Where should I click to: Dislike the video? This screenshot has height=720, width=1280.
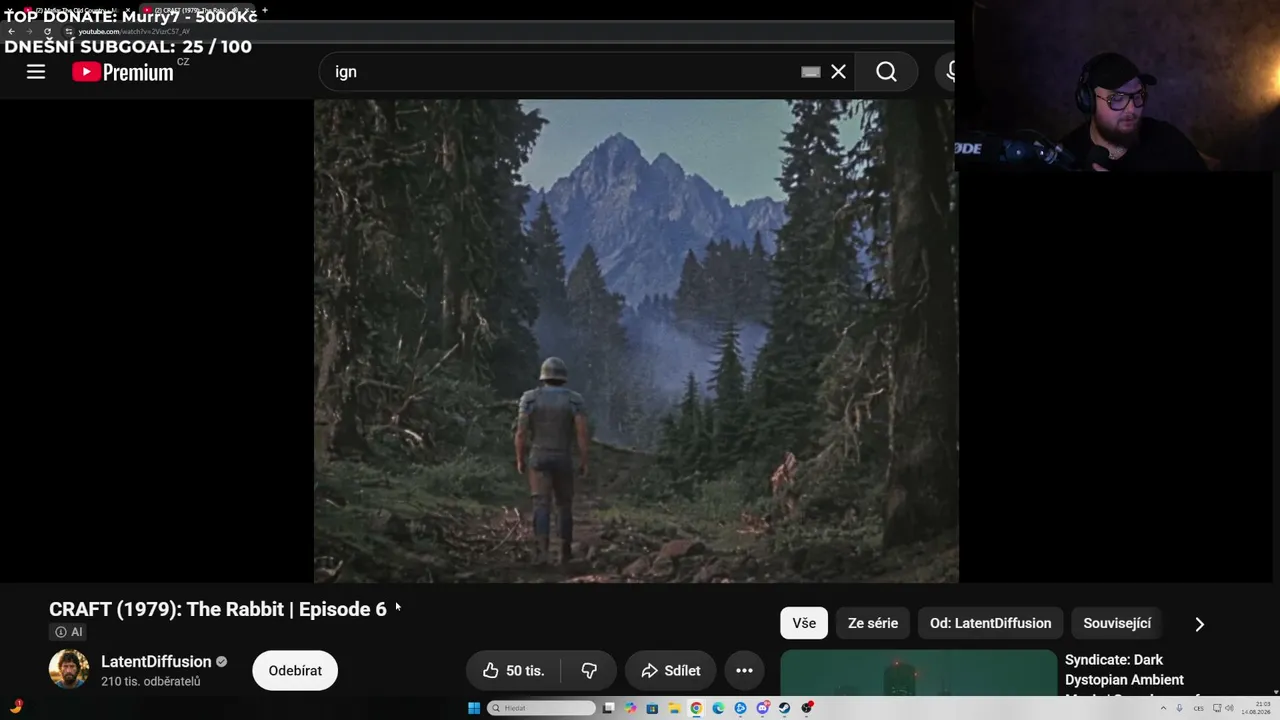click(x=589, y=670)
